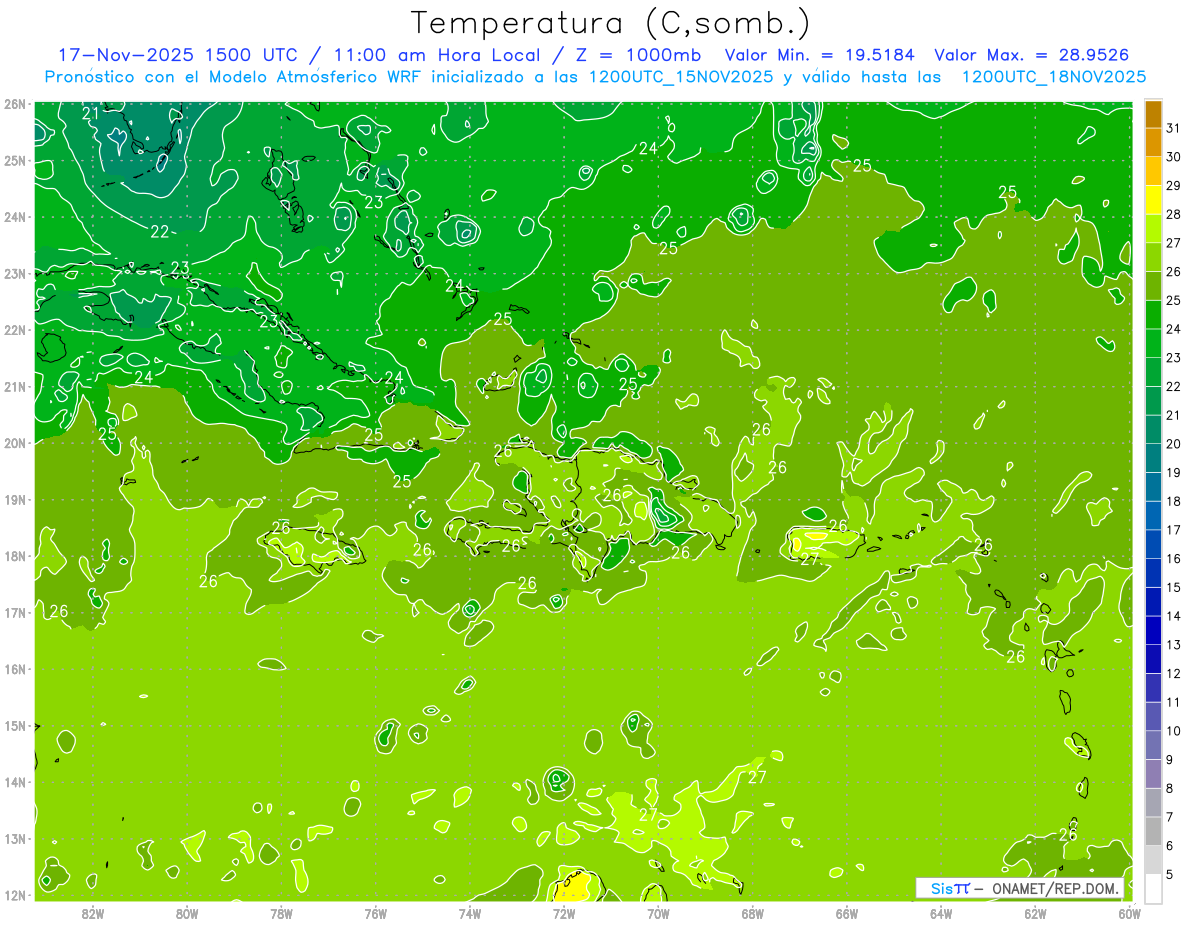Click the latitude axis label "22N"
Image resolution: width=1200 pixels, height=927 pixels.
tap(15, 330)
